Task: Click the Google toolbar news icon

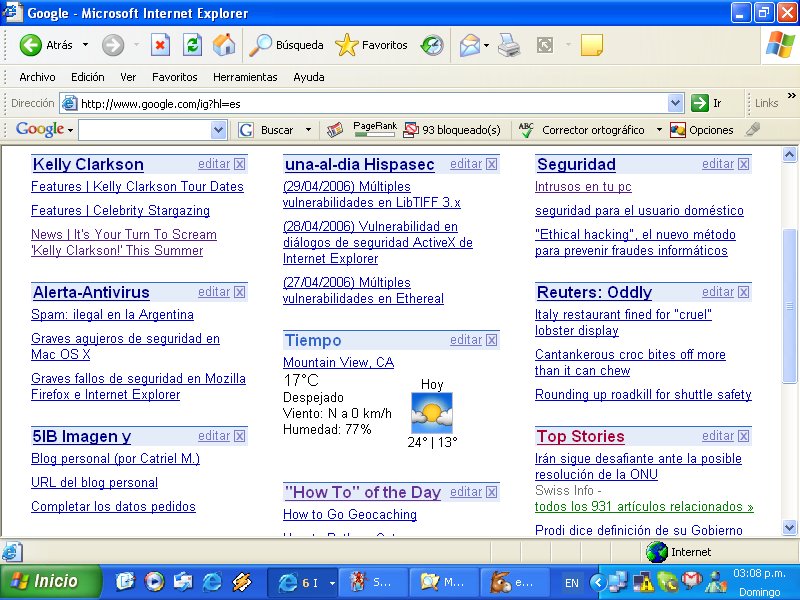Action: coord(335,130)
